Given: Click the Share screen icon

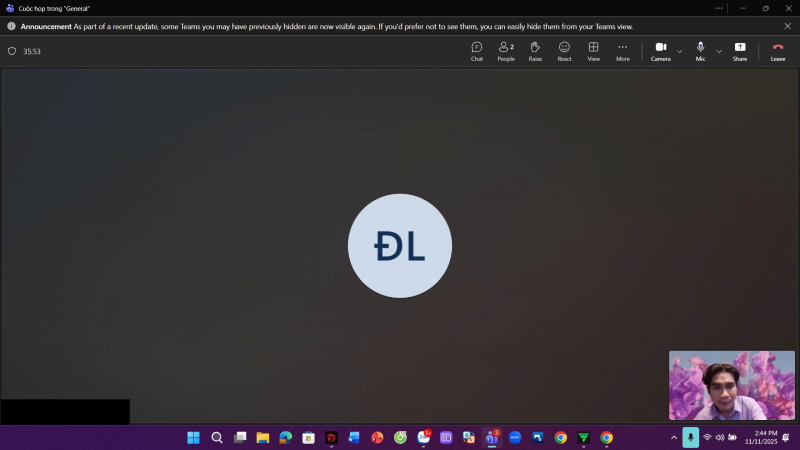Looking at the screenshot, I should (739, 51).
